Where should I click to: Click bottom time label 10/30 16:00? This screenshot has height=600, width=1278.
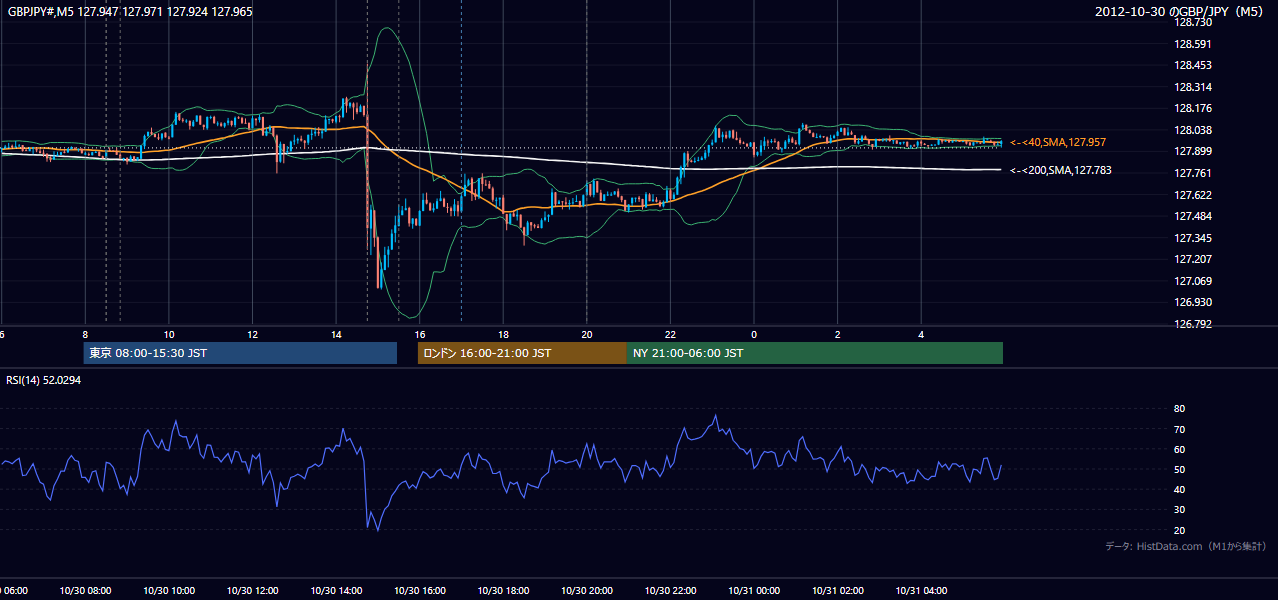(419, 591)
